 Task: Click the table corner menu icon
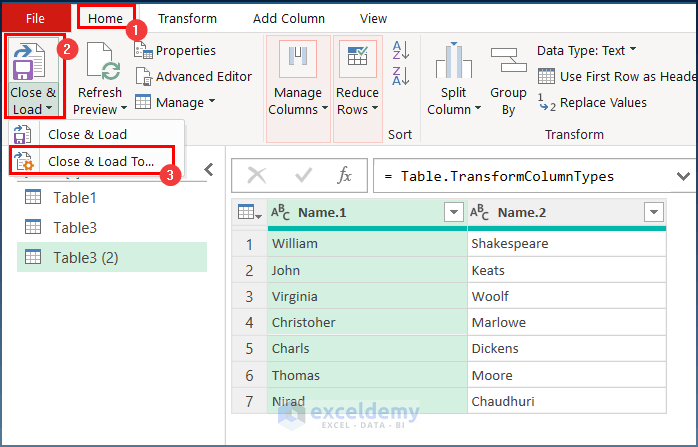tap(249, 212)
